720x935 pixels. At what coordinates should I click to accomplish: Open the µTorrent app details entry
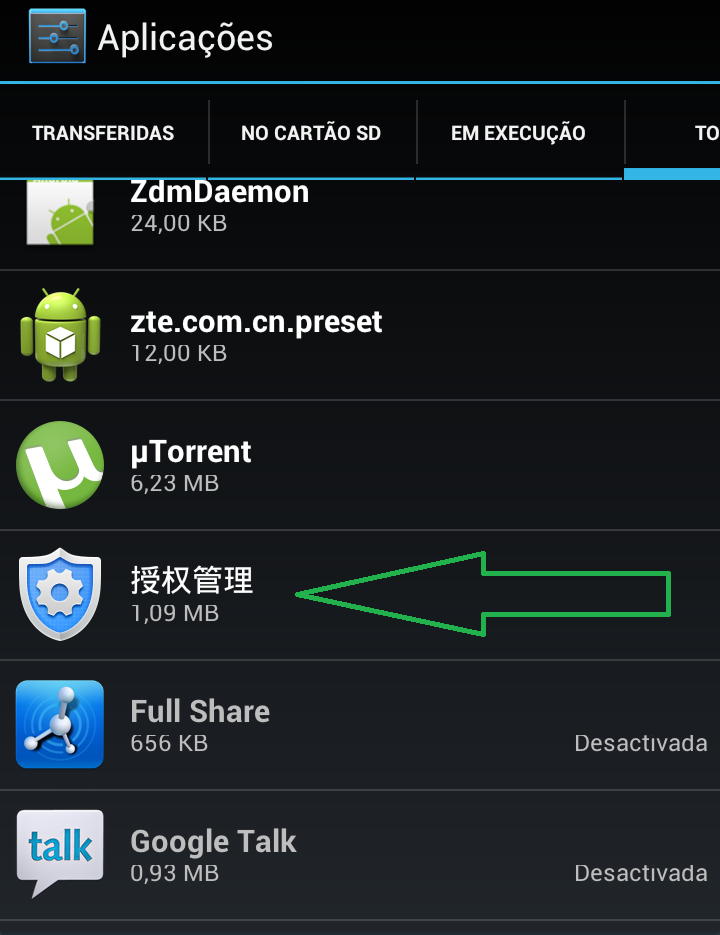coord(360,465)
